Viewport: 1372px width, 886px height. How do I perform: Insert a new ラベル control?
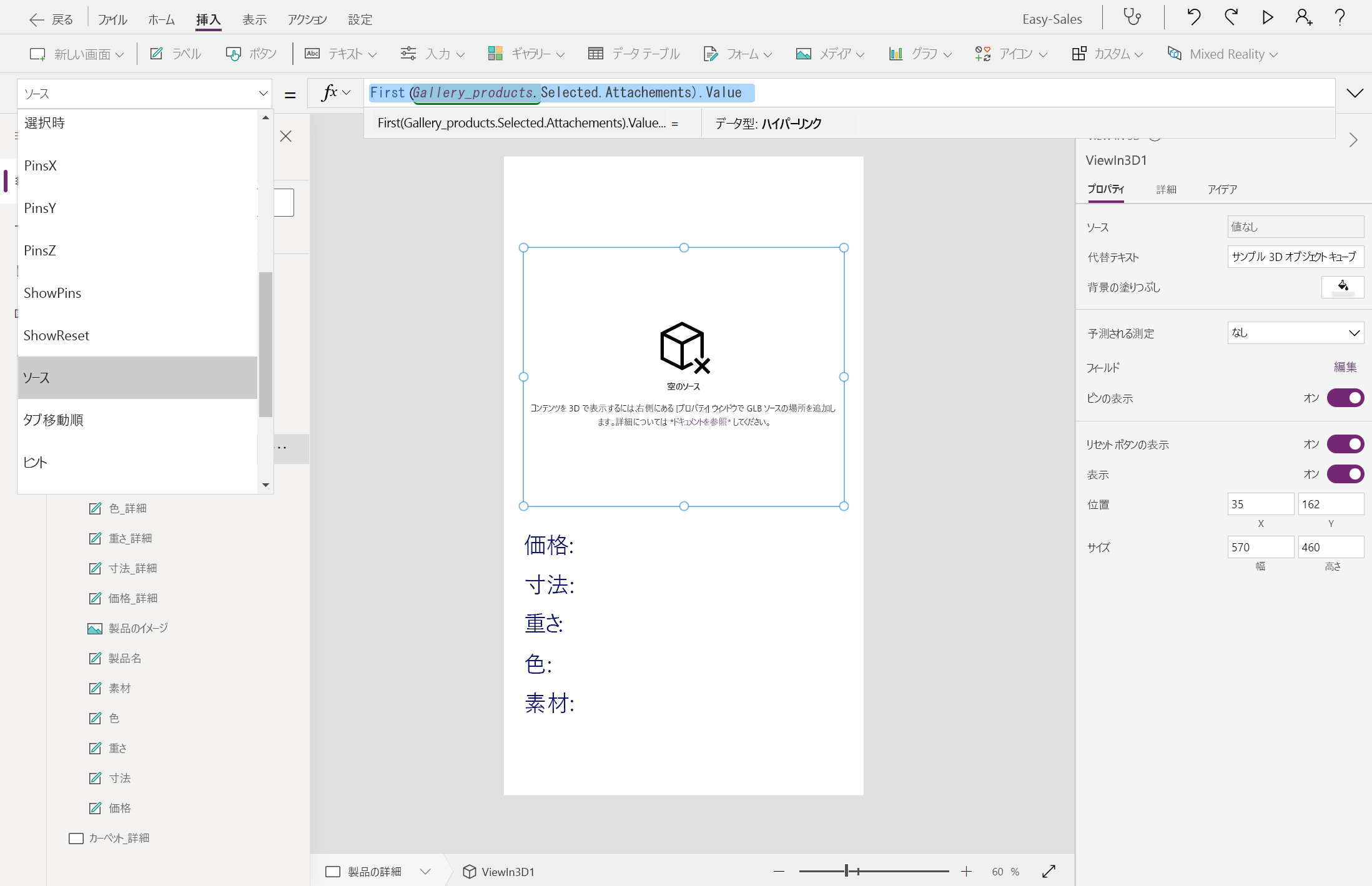coord(177,54)
